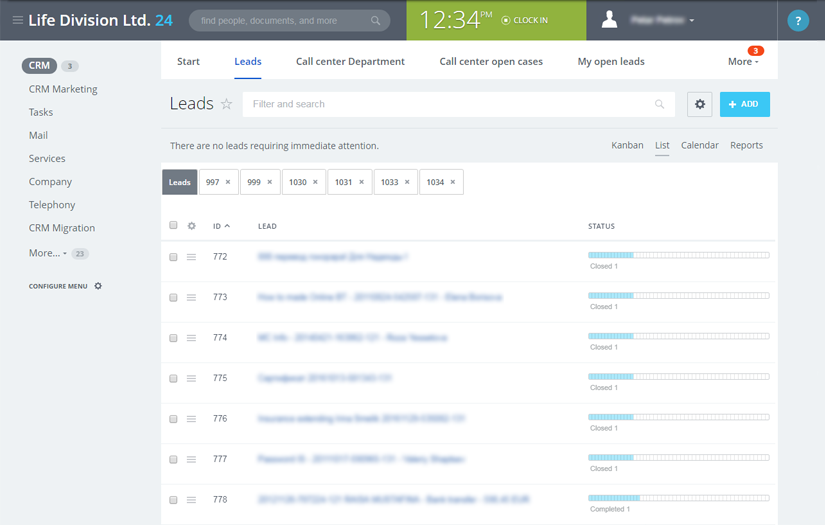The width and height of the screenshot is (825, 525).
Task: Select checkbox for lead 777
Action: click(x=173, y=459)
